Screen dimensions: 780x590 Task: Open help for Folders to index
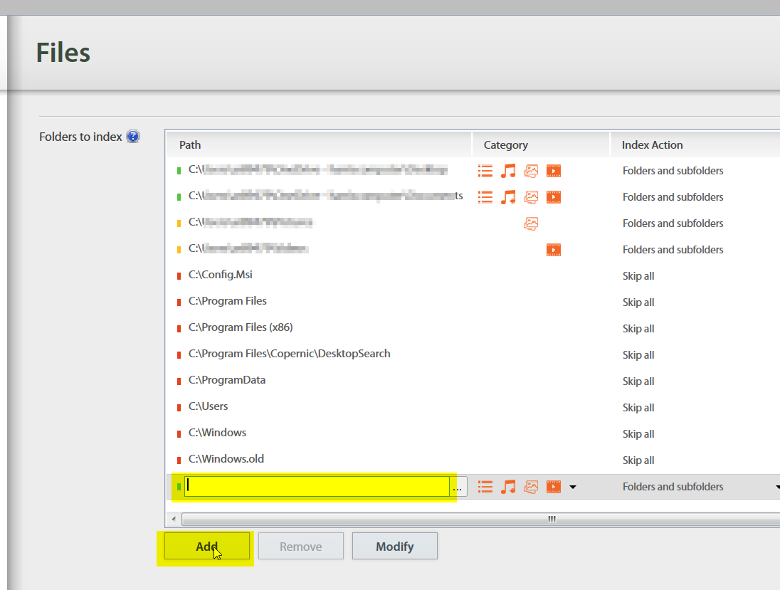point(133,137)
